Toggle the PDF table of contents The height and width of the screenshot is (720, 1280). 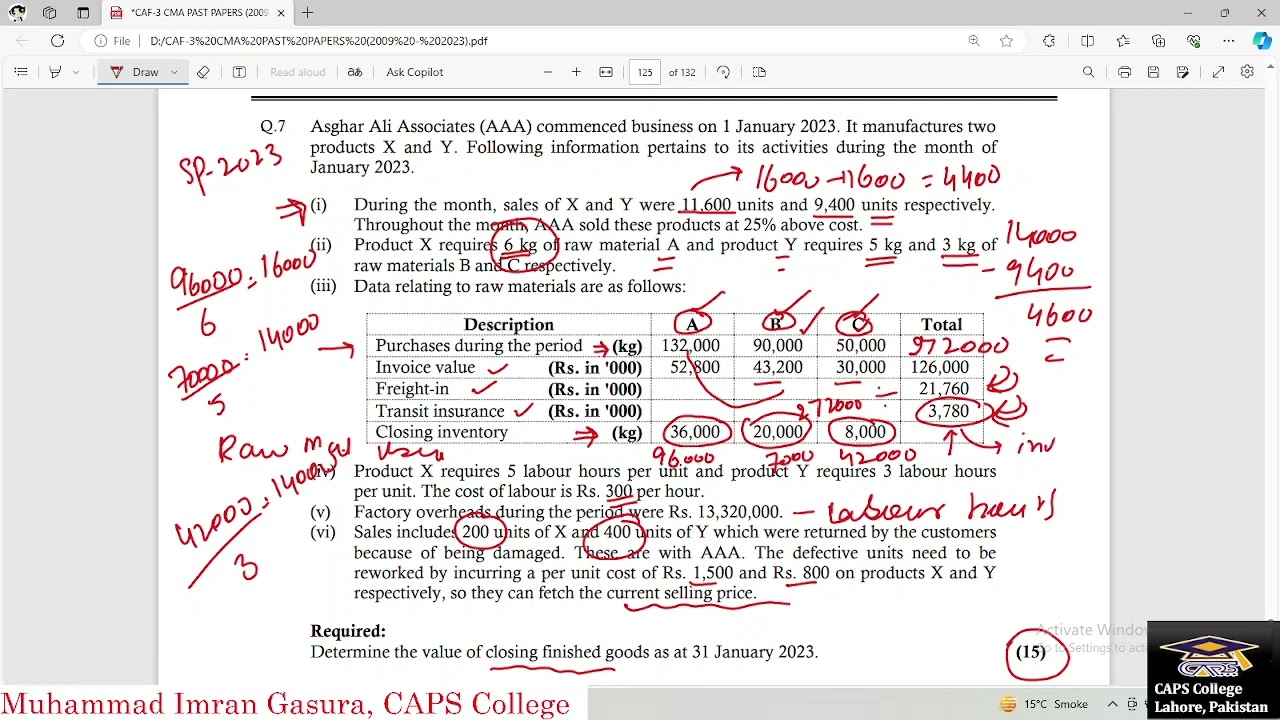point(20,72)
